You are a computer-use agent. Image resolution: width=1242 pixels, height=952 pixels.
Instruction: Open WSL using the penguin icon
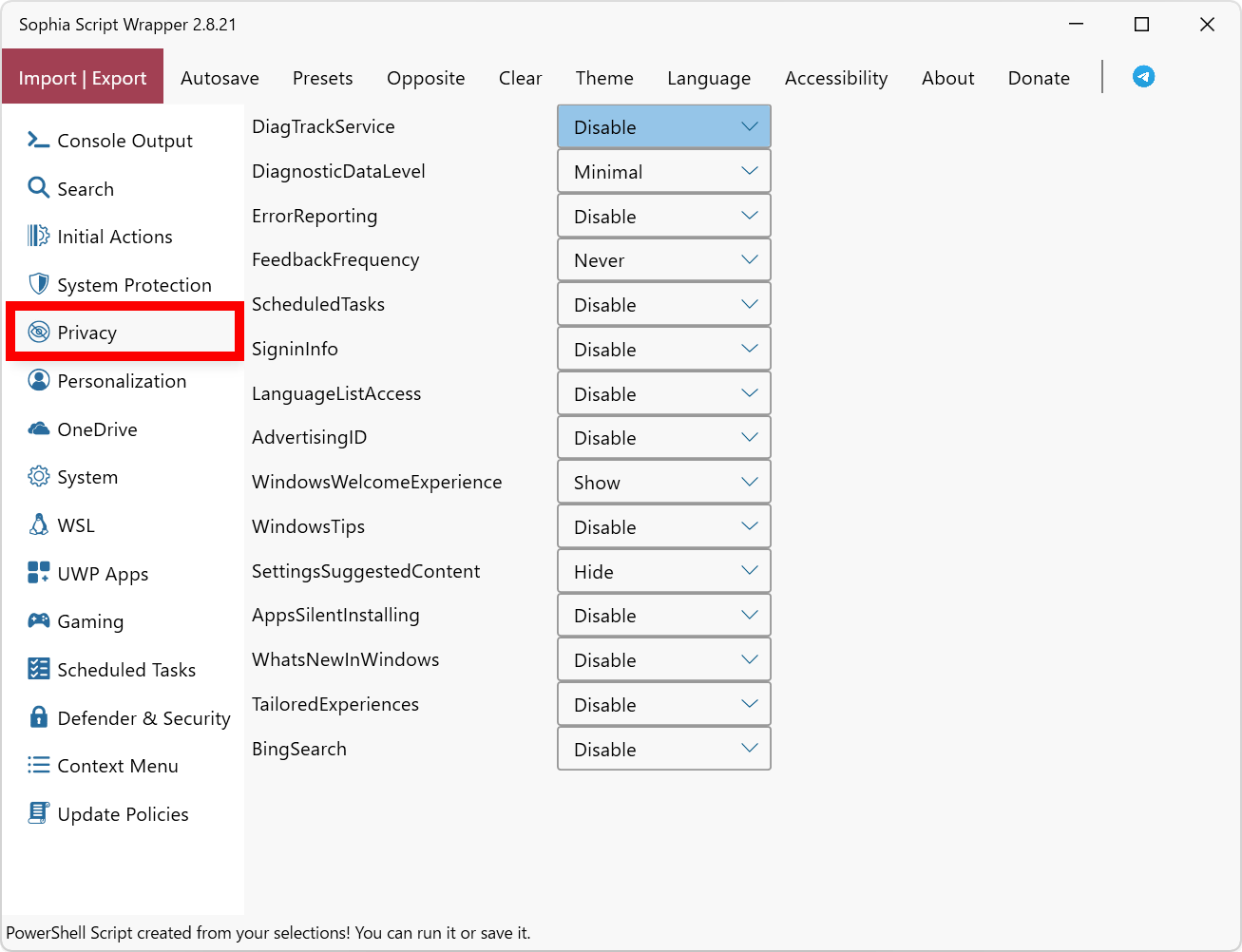(x=38, y=525)
